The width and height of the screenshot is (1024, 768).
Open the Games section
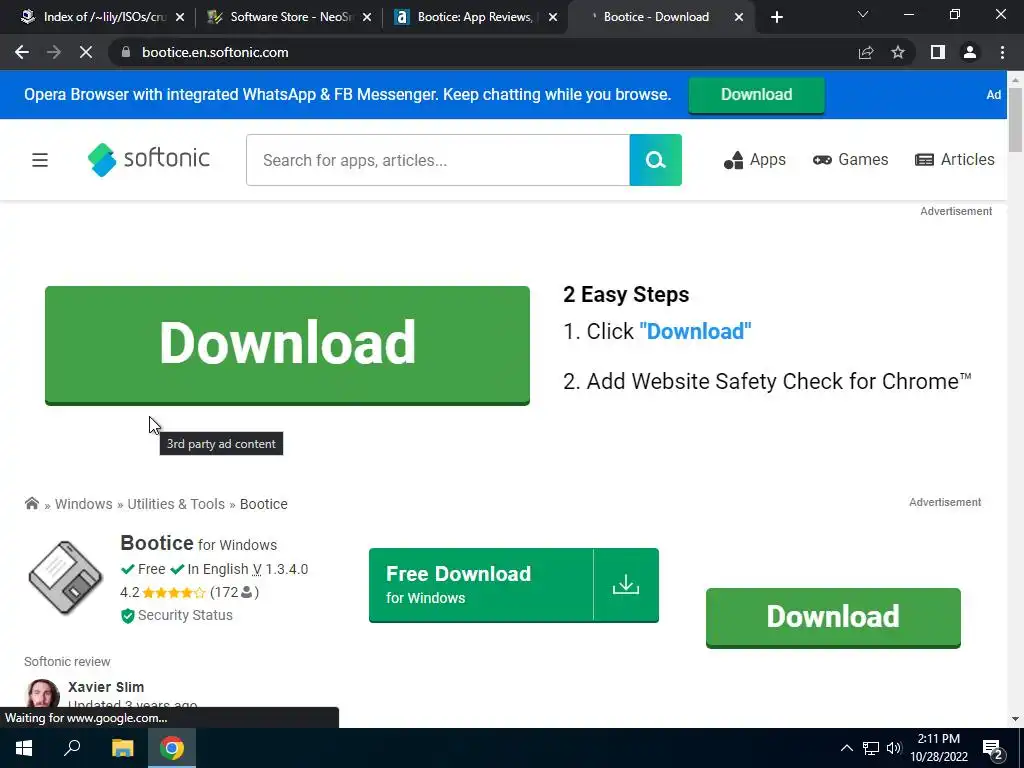[850, 160]
